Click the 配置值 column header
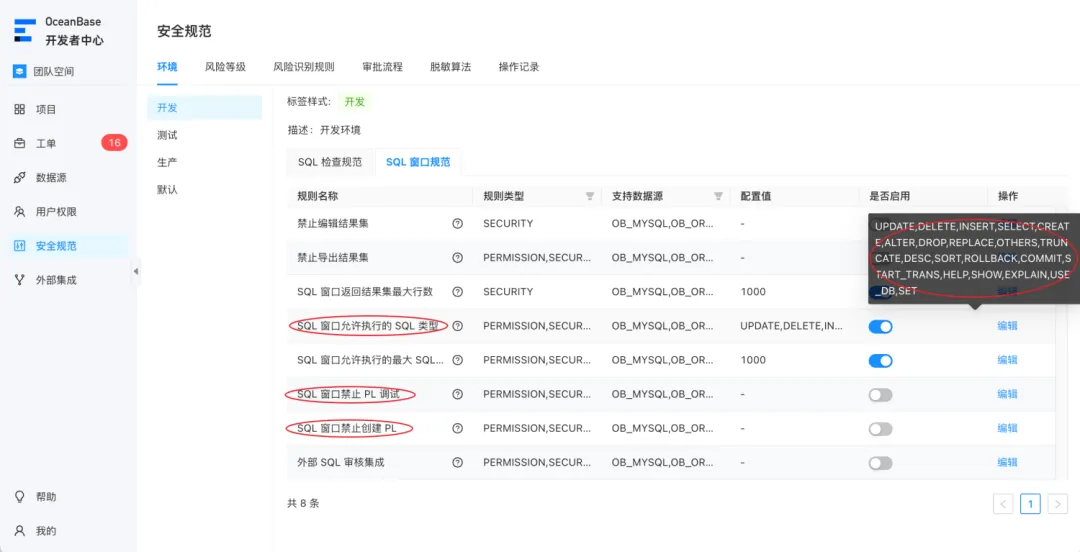The image size is (1080, 552). [x=756, y=196]
